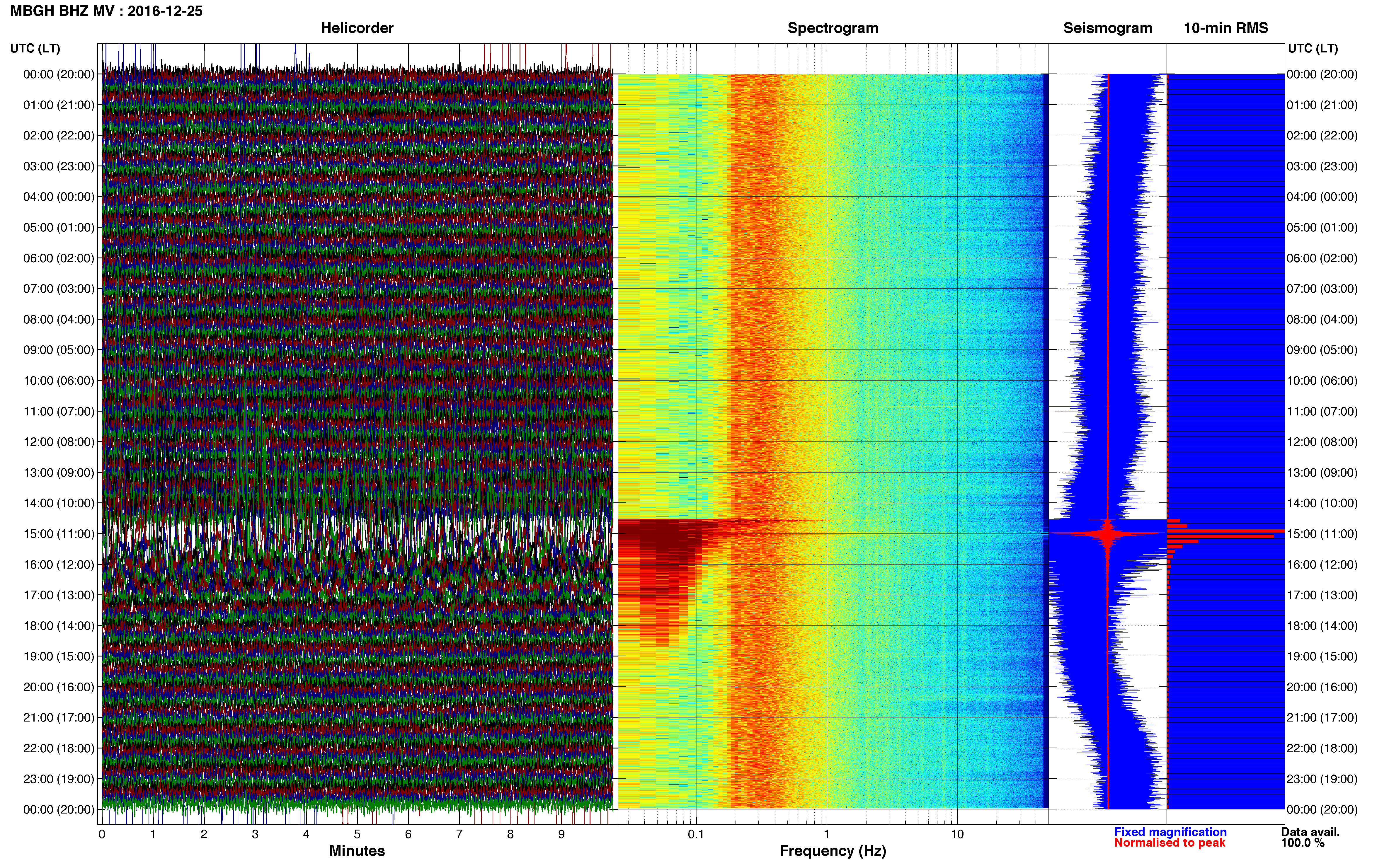The height and width of the screenshot is (868, 1389).
Task: Click the '3' tick on the Minutes axis
Action: pos(255,835)
